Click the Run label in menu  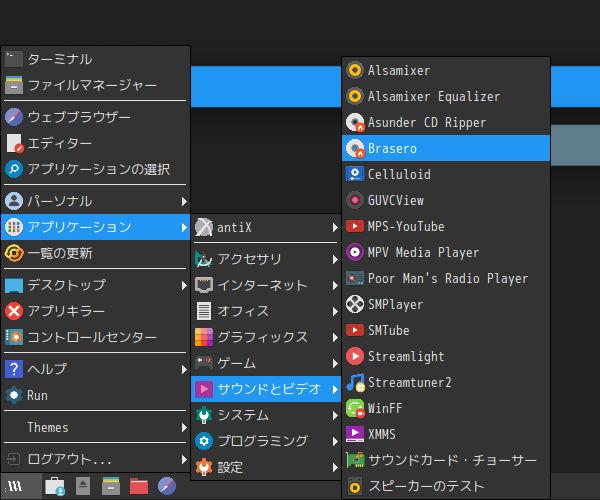(x=37, y=395)
